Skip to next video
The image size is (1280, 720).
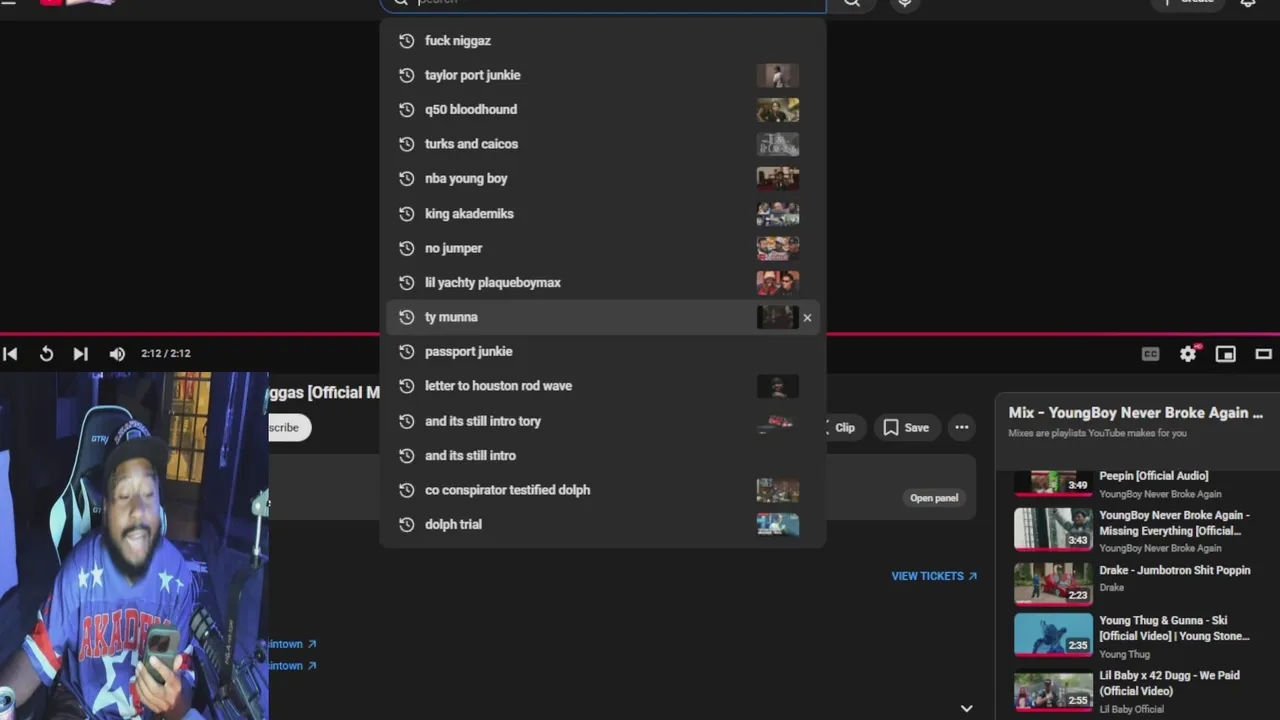(81, 354)
